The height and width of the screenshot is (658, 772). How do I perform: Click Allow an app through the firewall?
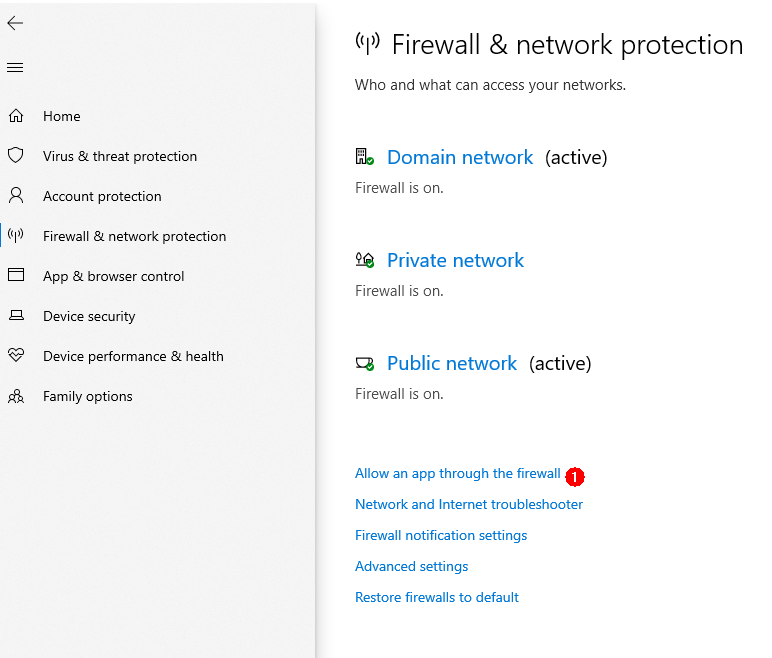pos(457,473)
